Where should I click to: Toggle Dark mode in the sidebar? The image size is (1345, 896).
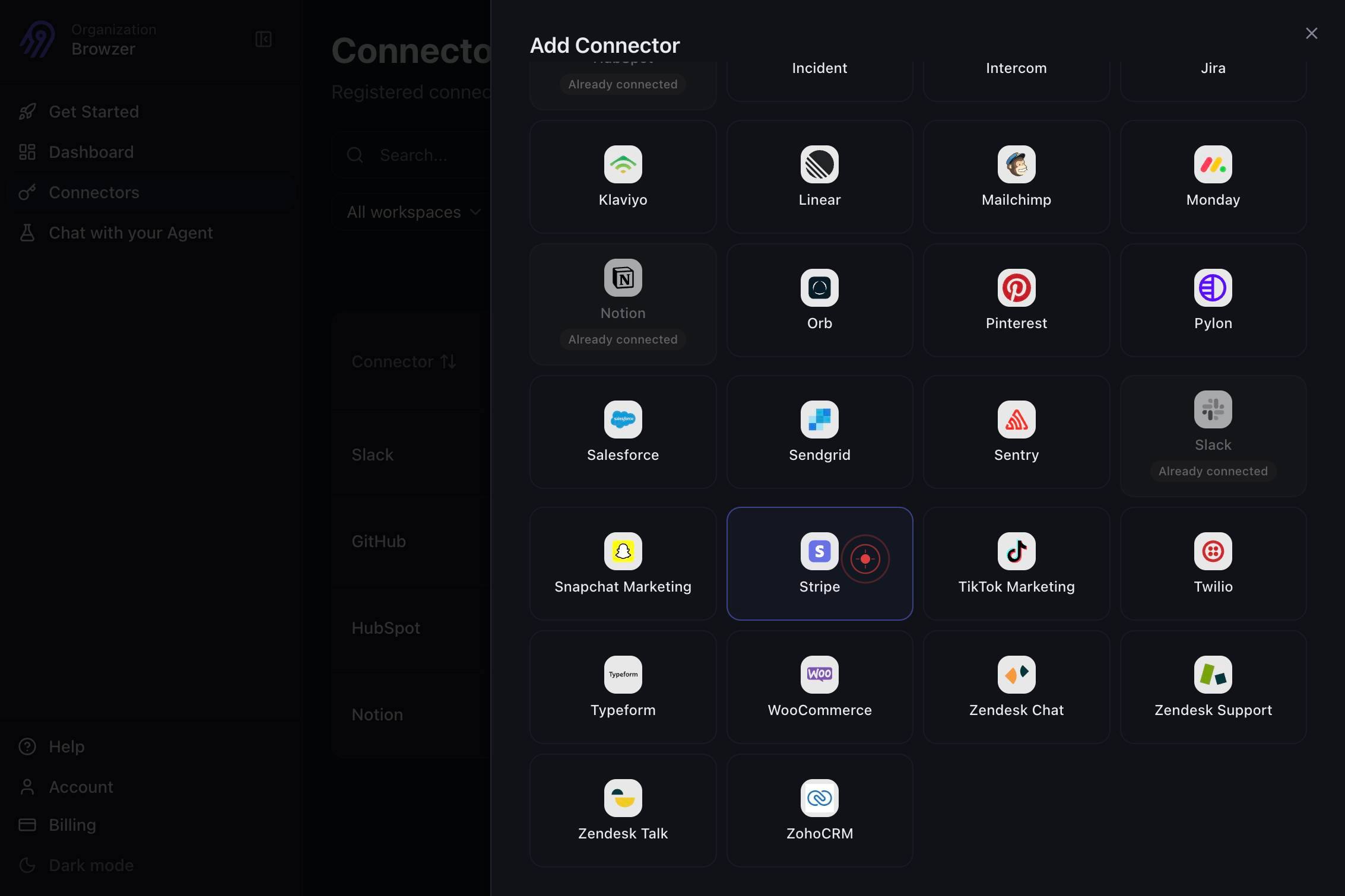click(x=76, y=865)
